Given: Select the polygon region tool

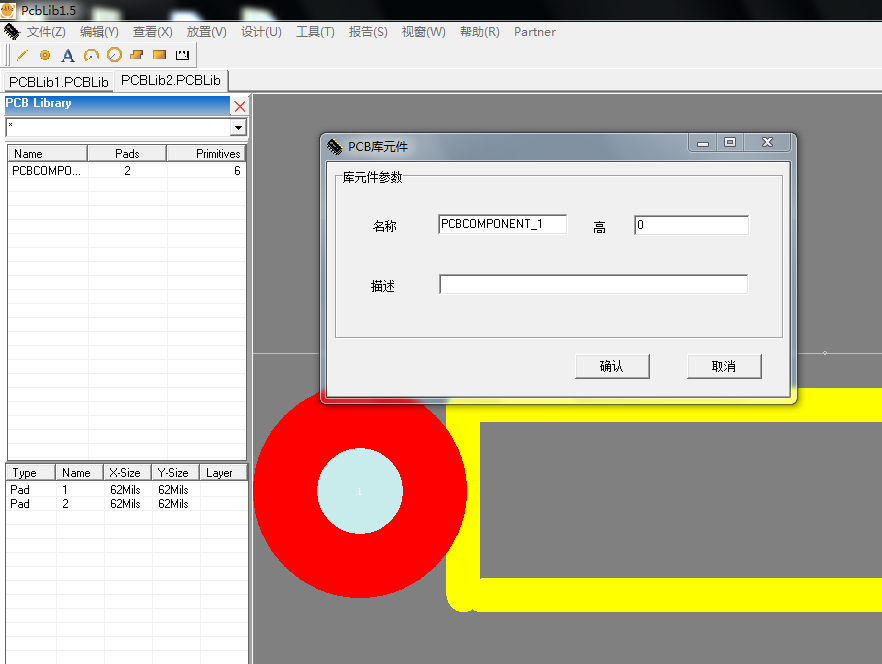Looking at the screenshot, I should tap(137, 55).
